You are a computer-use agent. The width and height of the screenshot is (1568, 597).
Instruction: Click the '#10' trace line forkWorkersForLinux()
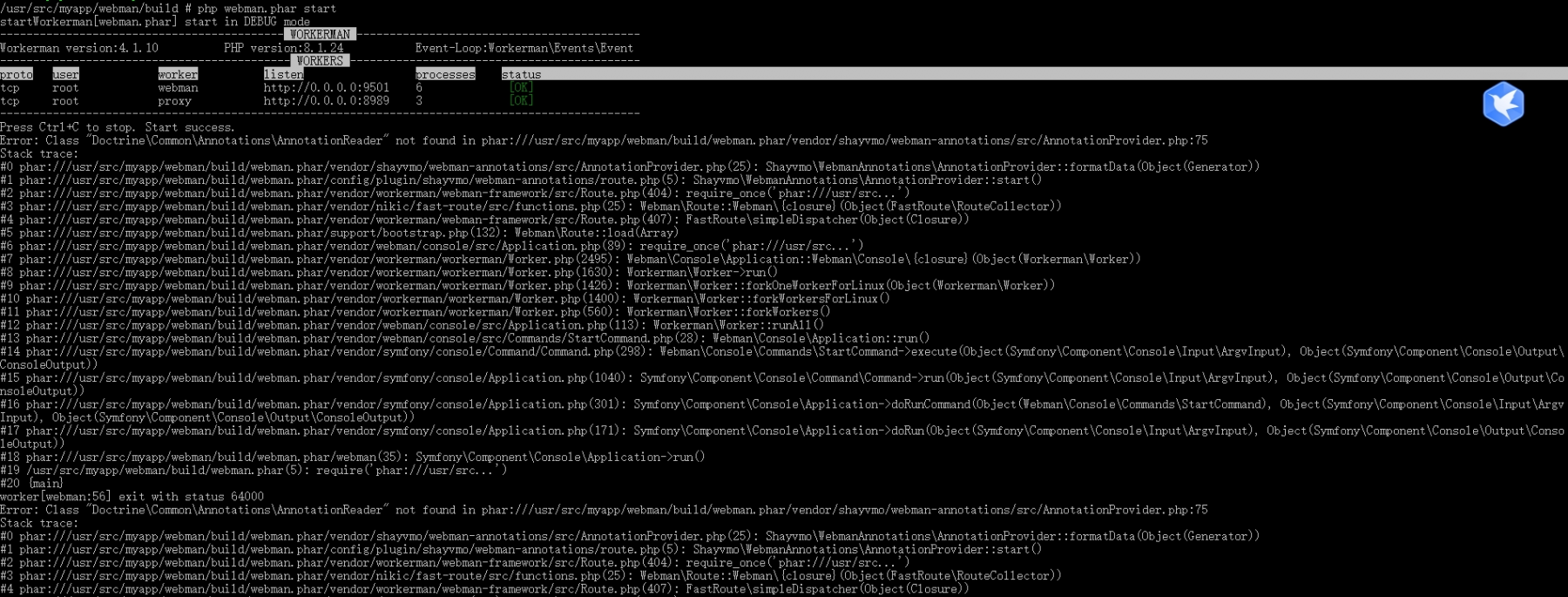tap(445, 299)
